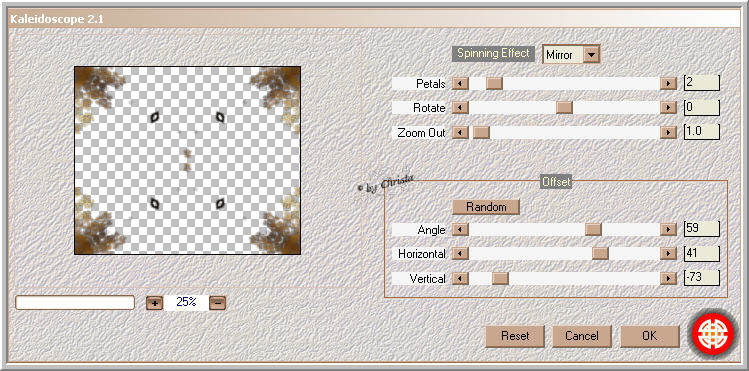Click the Random offset button

point(486,207)
